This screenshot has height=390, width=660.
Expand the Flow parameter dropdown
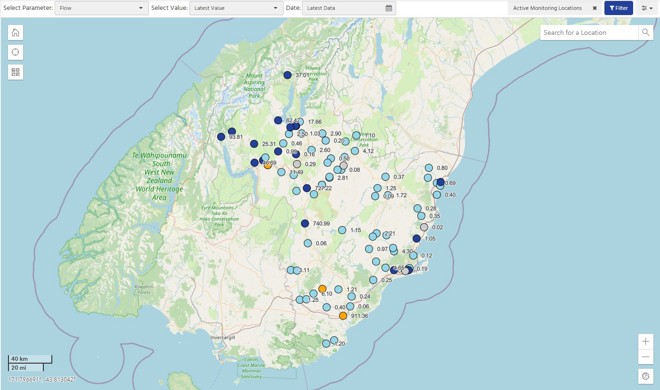click(101, 8)
